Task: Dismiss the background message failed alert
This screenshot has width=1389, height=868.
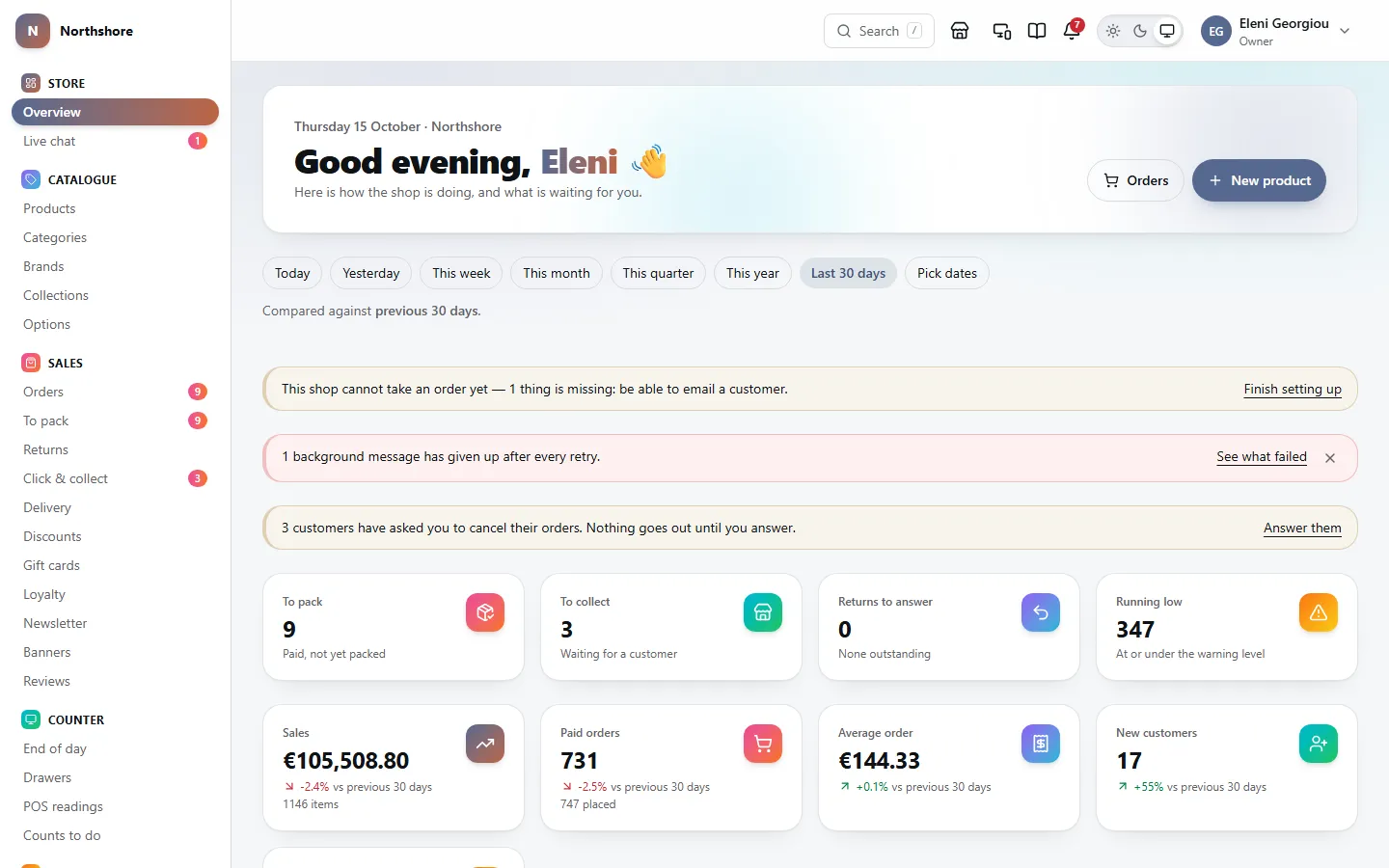Action: (1330, 458)
